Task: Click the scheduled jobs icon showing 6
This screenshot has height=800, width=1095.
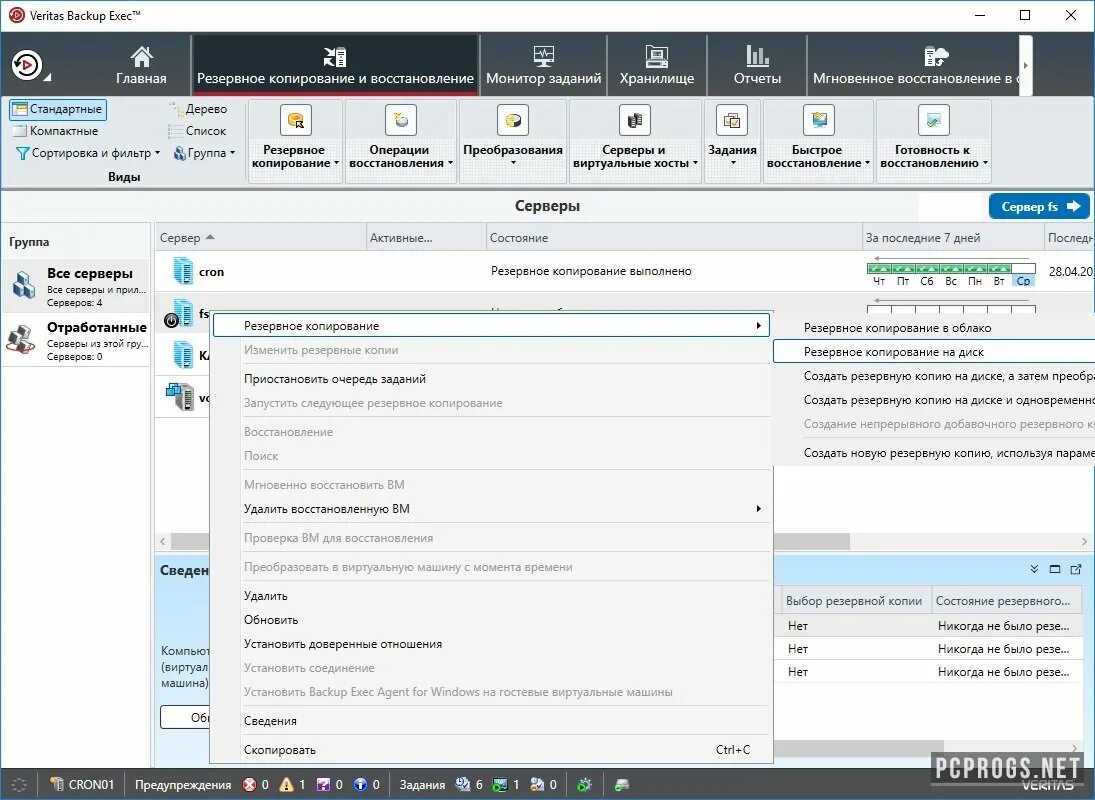Action: click(462, 785)
